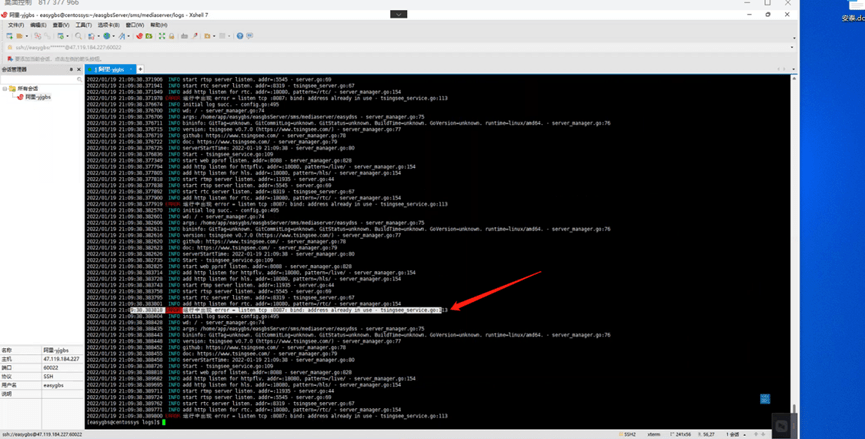Click the tab scroll arrows at right of tab bar
This screenshot has height=439, width=865.
click(782, 69)
